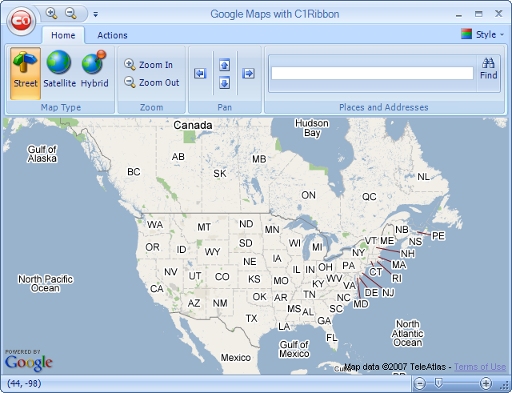Open the round C1 application button
The width and height of the screenshot is (512, 393).
pyautogui.click(x=21, y=21)
